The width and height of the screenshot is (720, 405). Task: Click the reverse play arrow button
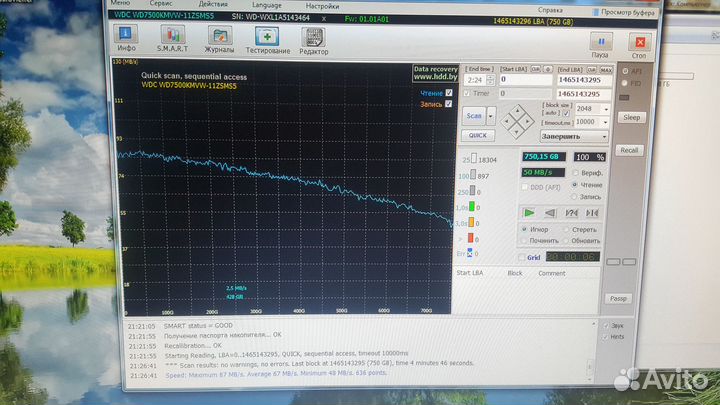point(549,212)
